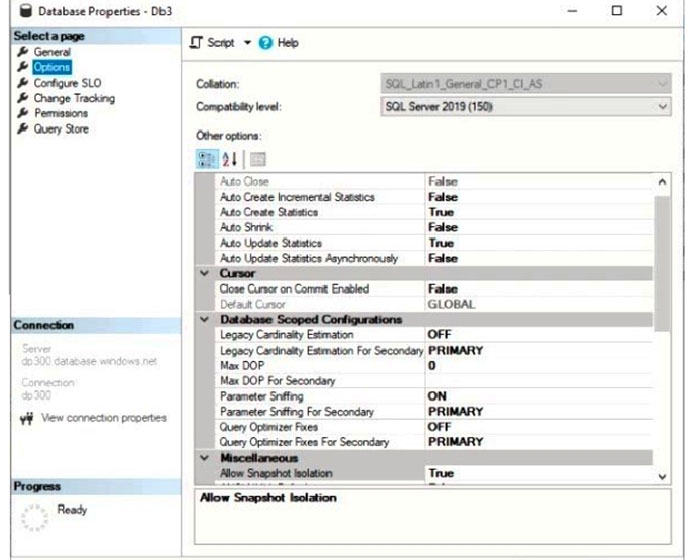Screen dimensions: 690x560
Task: Click View connection properties link
Action: (x=104, y=418)
